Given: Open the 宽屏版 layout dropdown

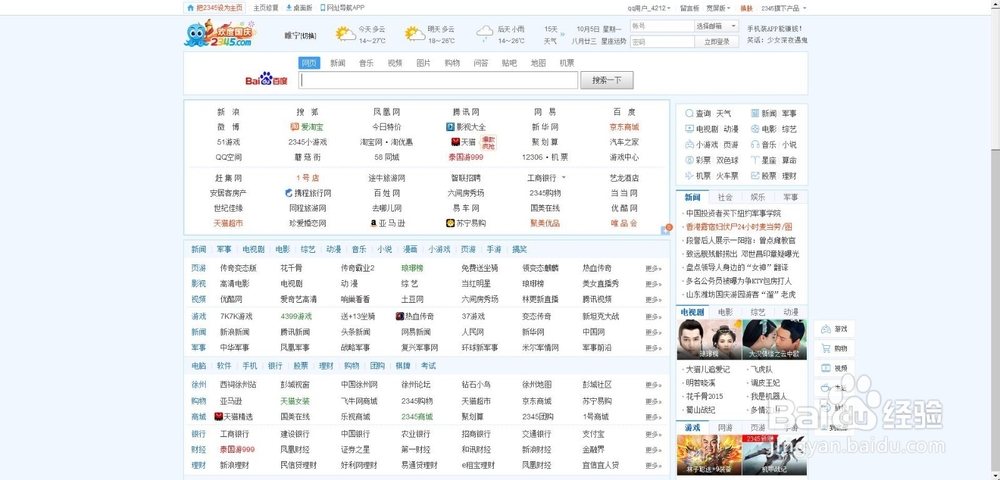Looking at the screenshot, I should [x=718, y=8].
